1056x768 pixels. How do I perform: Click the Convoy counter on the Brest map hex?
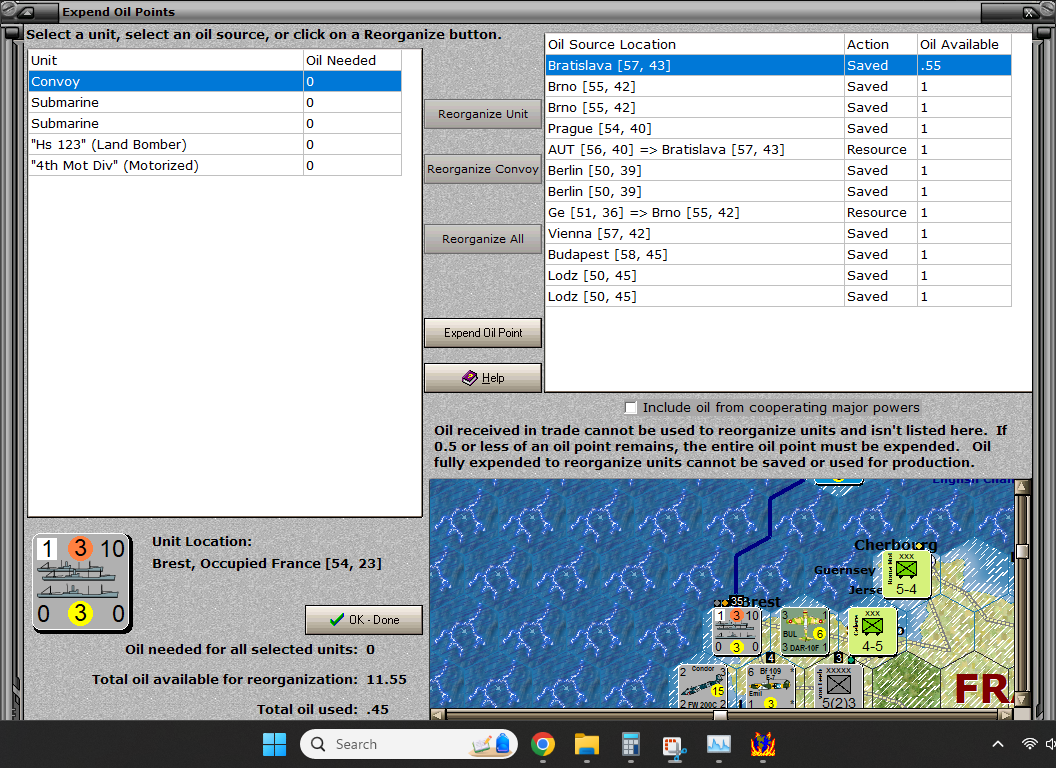[x=737, y=631]
